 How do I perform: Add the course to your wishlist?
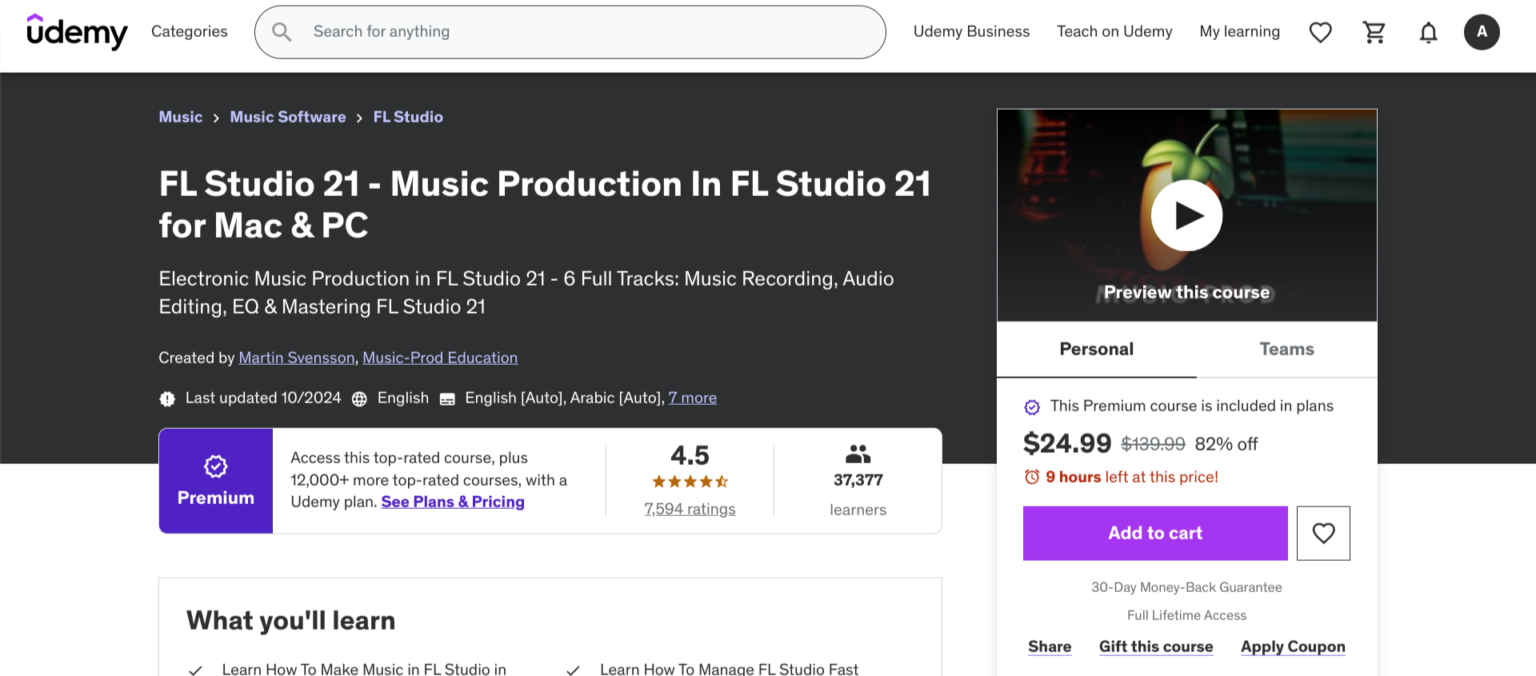point(1323,533)
